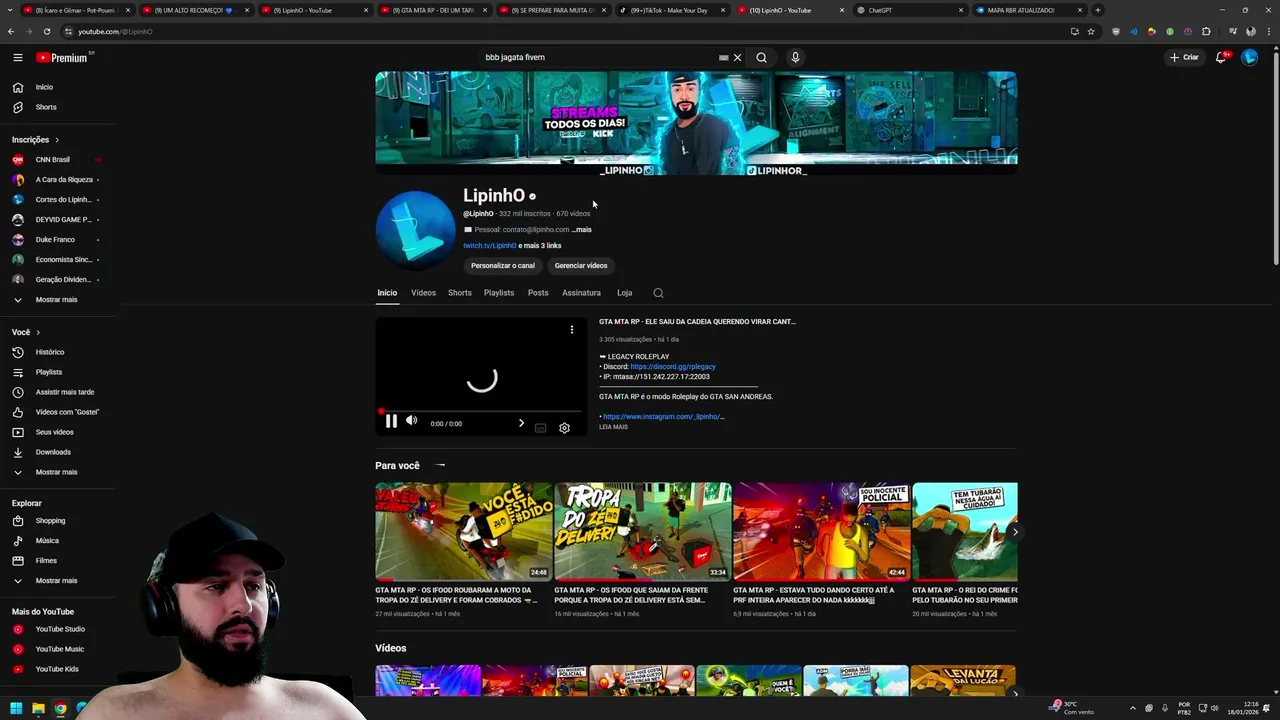The width and height of the screenshot is (1280, 720).
Task: Play the 24:48 iFood moto video thumbnail
Action: pos(464,531)
